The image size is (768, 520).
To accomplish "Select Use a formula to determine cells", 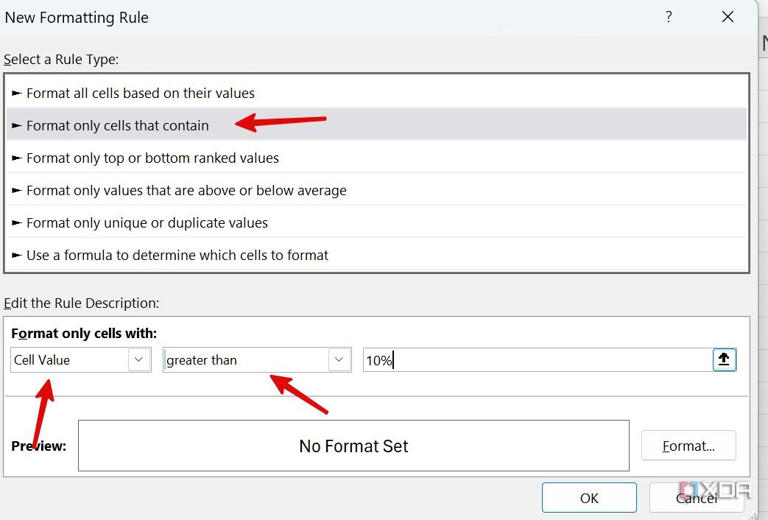I will 177,255.
